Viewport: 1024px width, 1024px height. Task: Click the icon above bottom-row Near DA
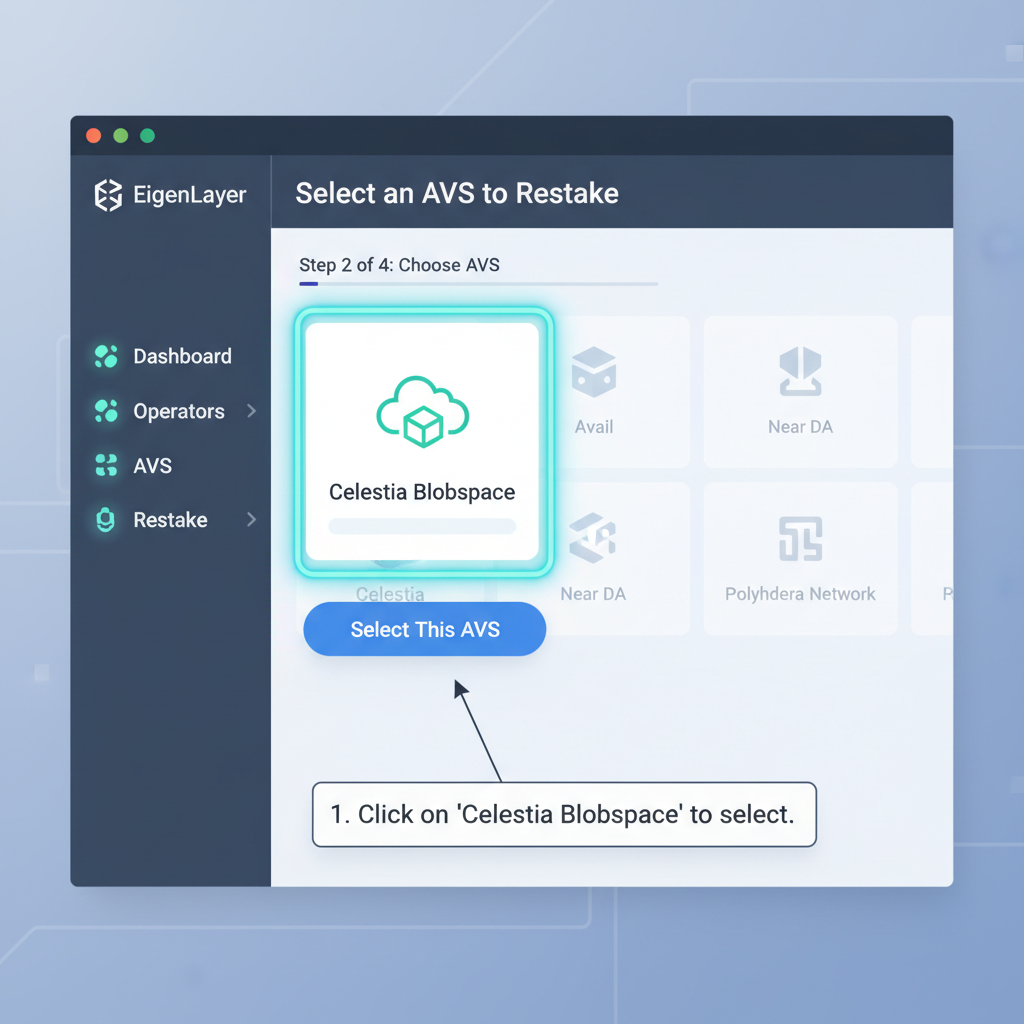click(x=592, y=538)
